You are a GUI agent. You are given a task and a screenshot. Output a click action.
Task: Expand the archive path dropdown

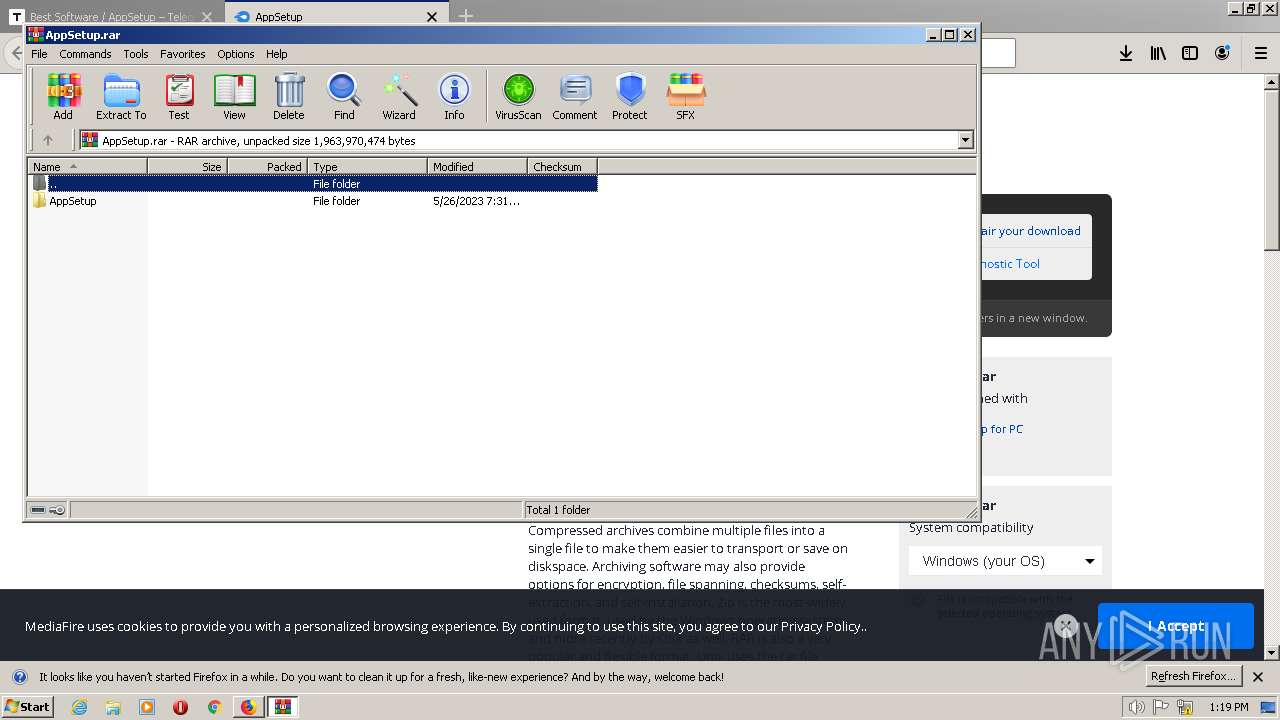965,140
